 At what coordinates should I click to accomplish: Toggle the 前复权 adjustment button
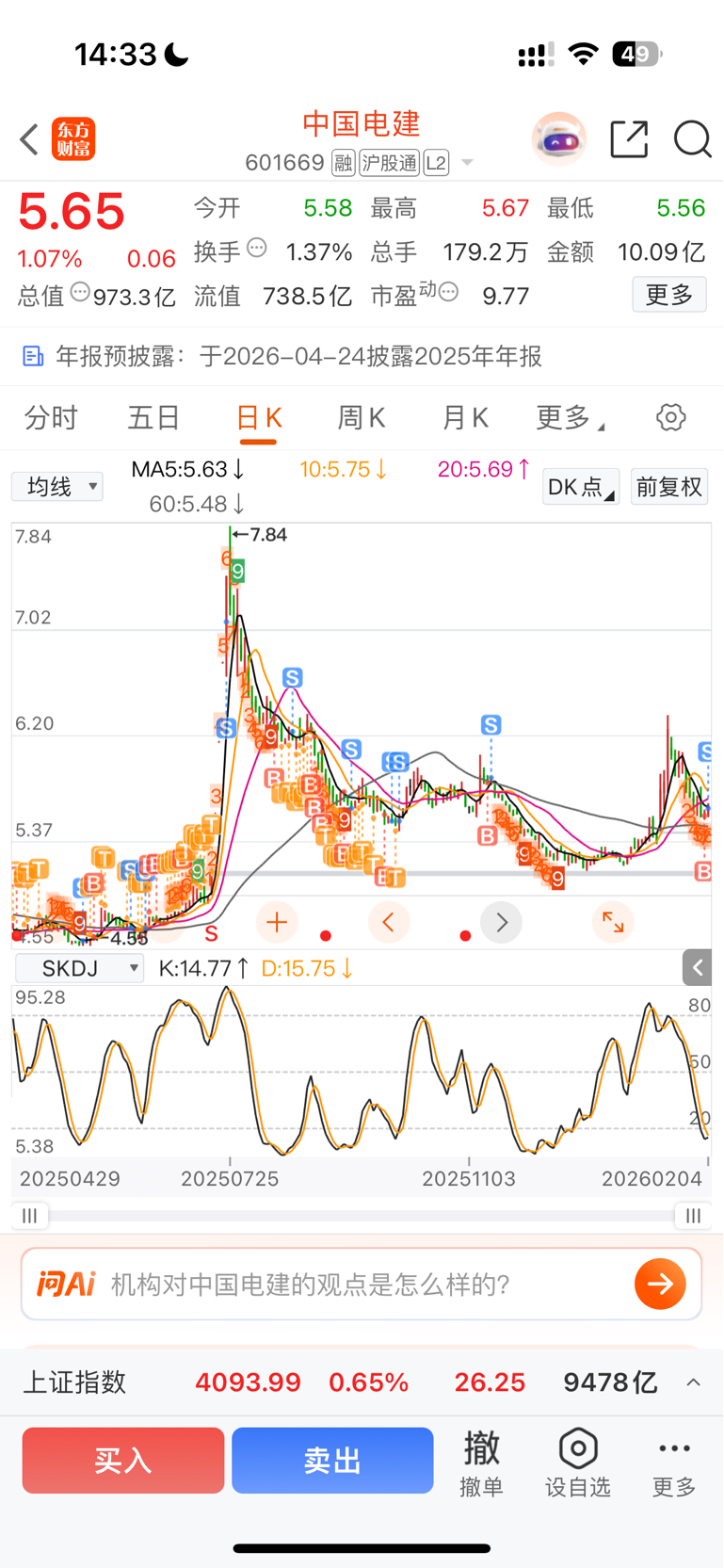(669, 487)
